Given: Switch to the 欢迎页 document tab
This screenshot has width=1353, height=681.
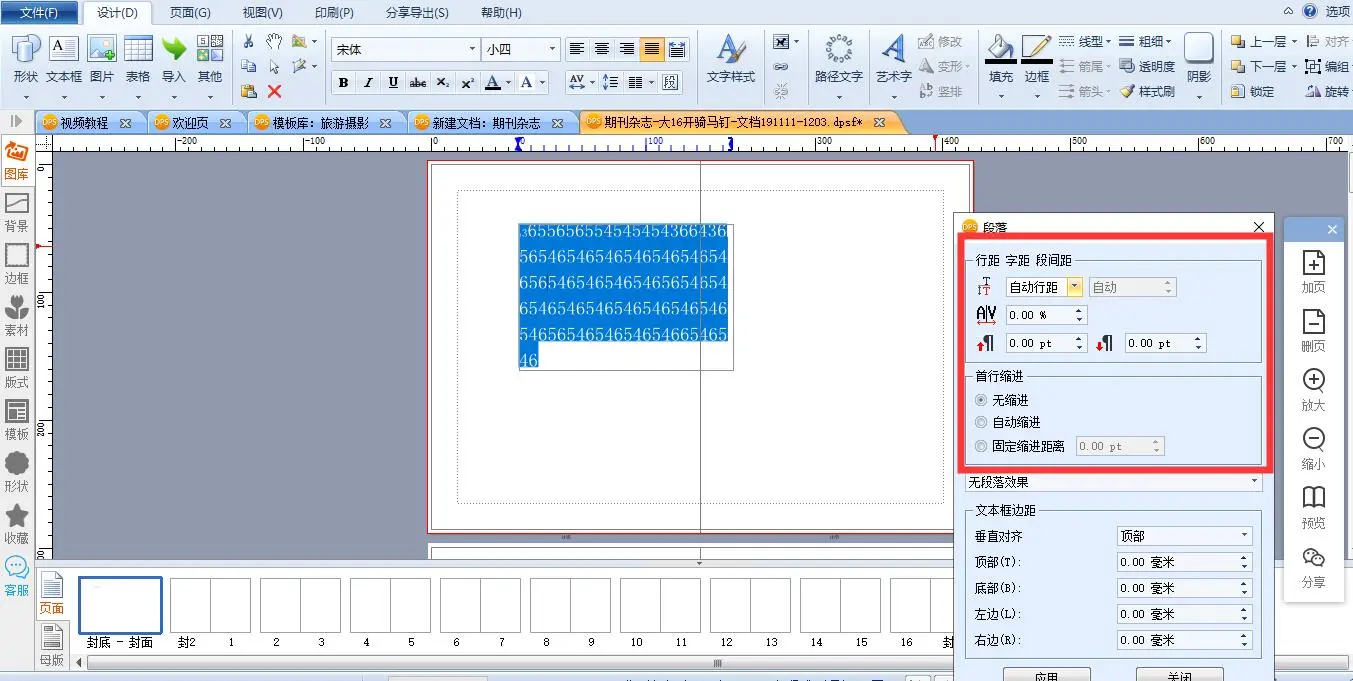Looking at the screenshot, I should click(190, 123).
